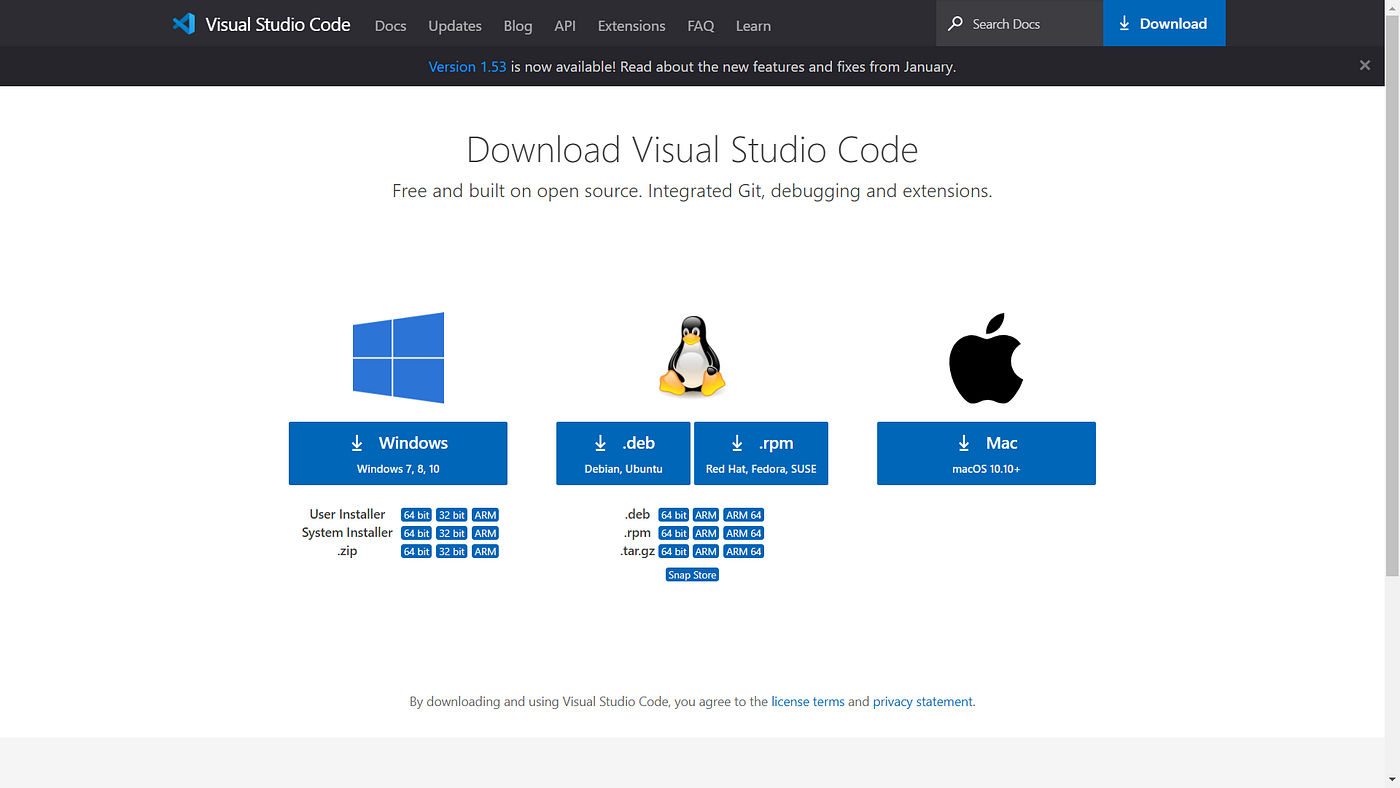
Task: Click the magnifier icon in Search Docs
Action: [x=954, y=23]
